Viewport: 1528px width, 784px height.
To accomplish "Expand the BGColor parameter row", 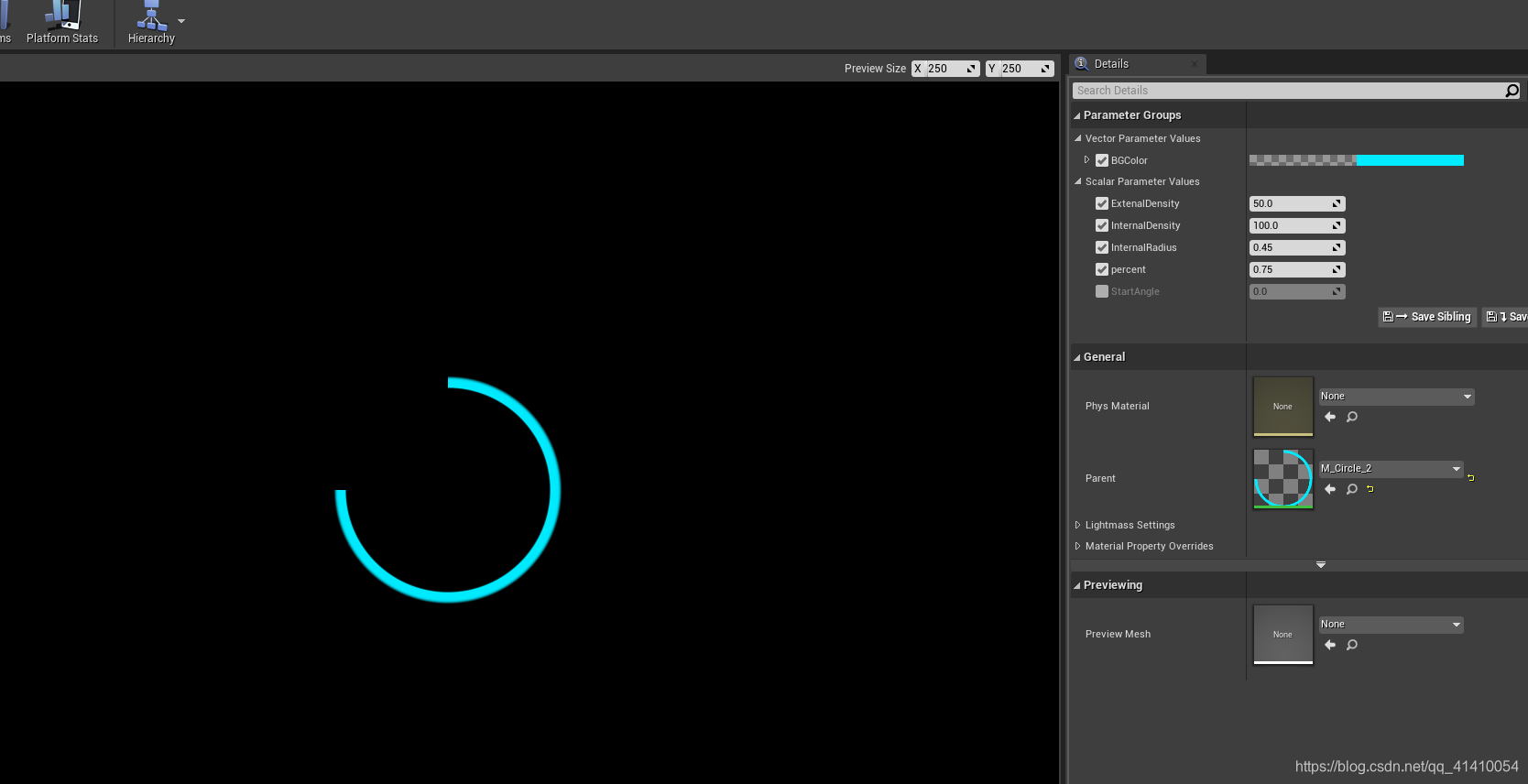I will tap(1087, 159).
